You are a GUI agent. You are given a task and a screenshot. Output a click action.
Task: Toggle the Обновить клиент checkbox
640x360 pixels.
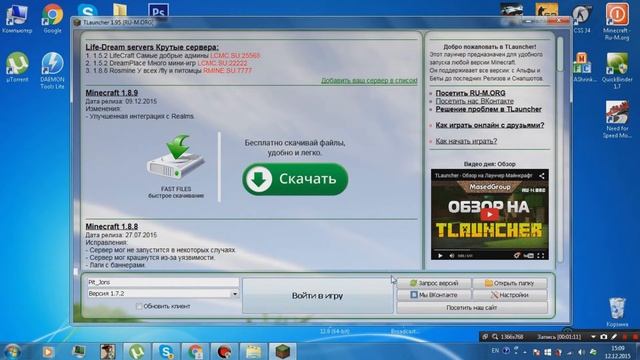[x=139, y=306]
